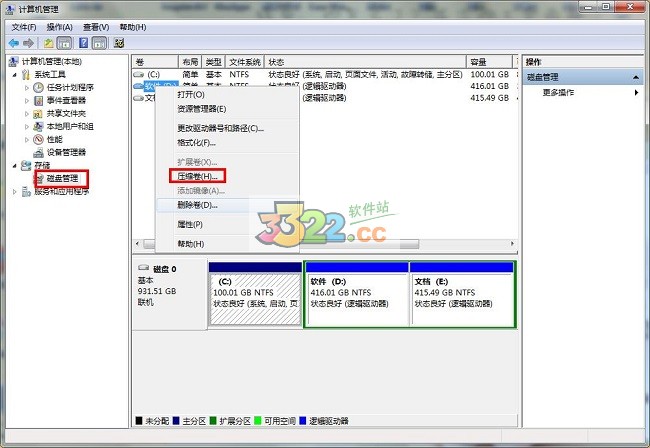
Task: Click the blue Help toolbar icon
Action: (83, 44)
